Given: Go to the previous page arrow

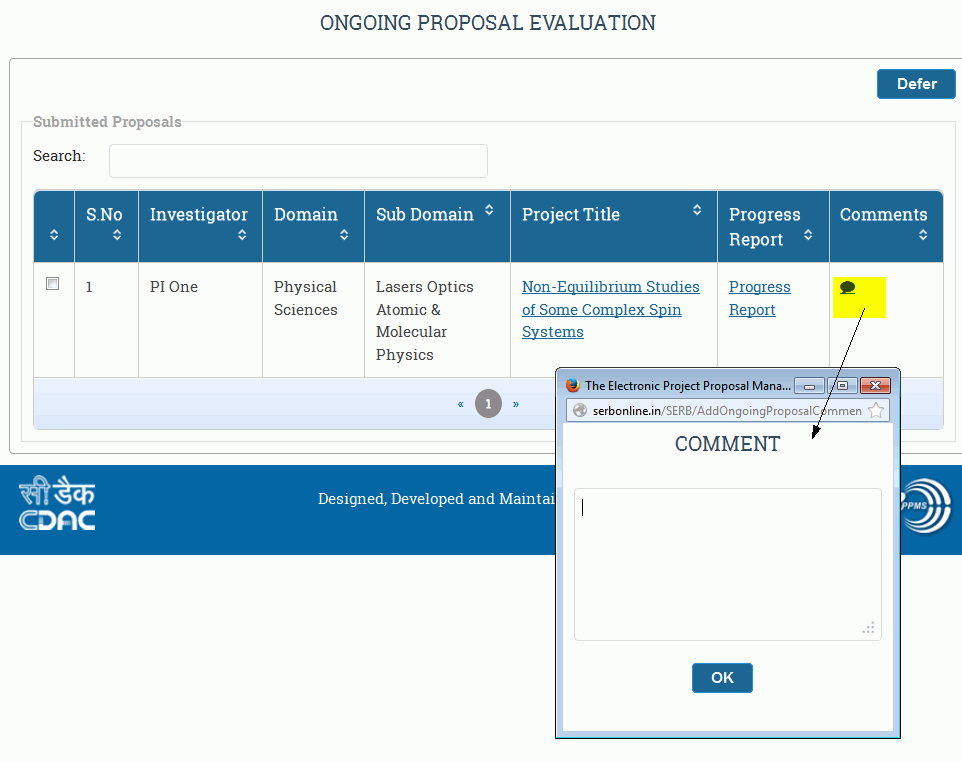Looking at the screenshot, I should tap(461, 404).
